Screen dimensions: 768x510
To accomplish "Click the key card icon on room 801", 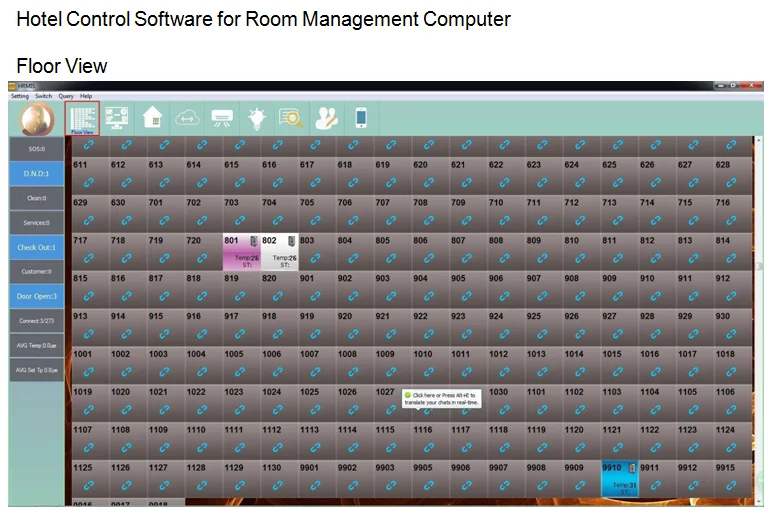I will tap(254, 241).
